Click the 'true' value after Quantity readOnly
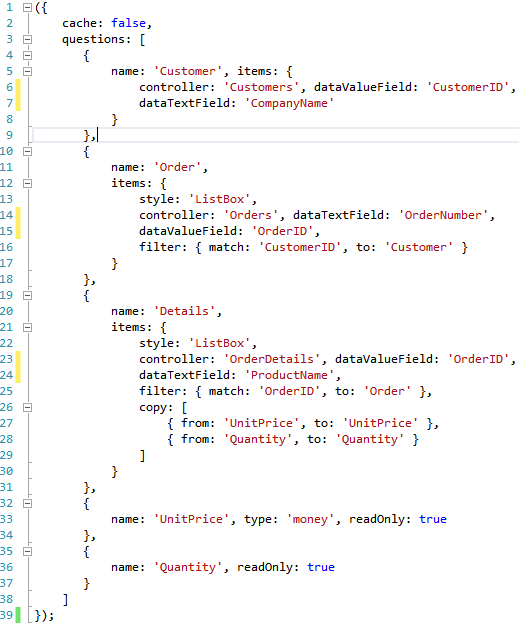The width and height of the screenshot is (519, 637). (x=321, y=567)
